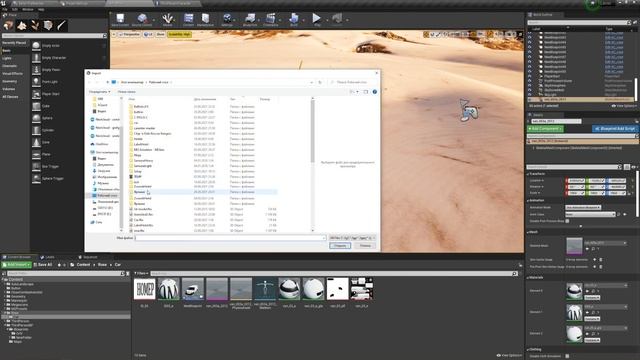The image size is (640, 360).
Task: Select the Lights category in Place panel
Action: (7, 58)
